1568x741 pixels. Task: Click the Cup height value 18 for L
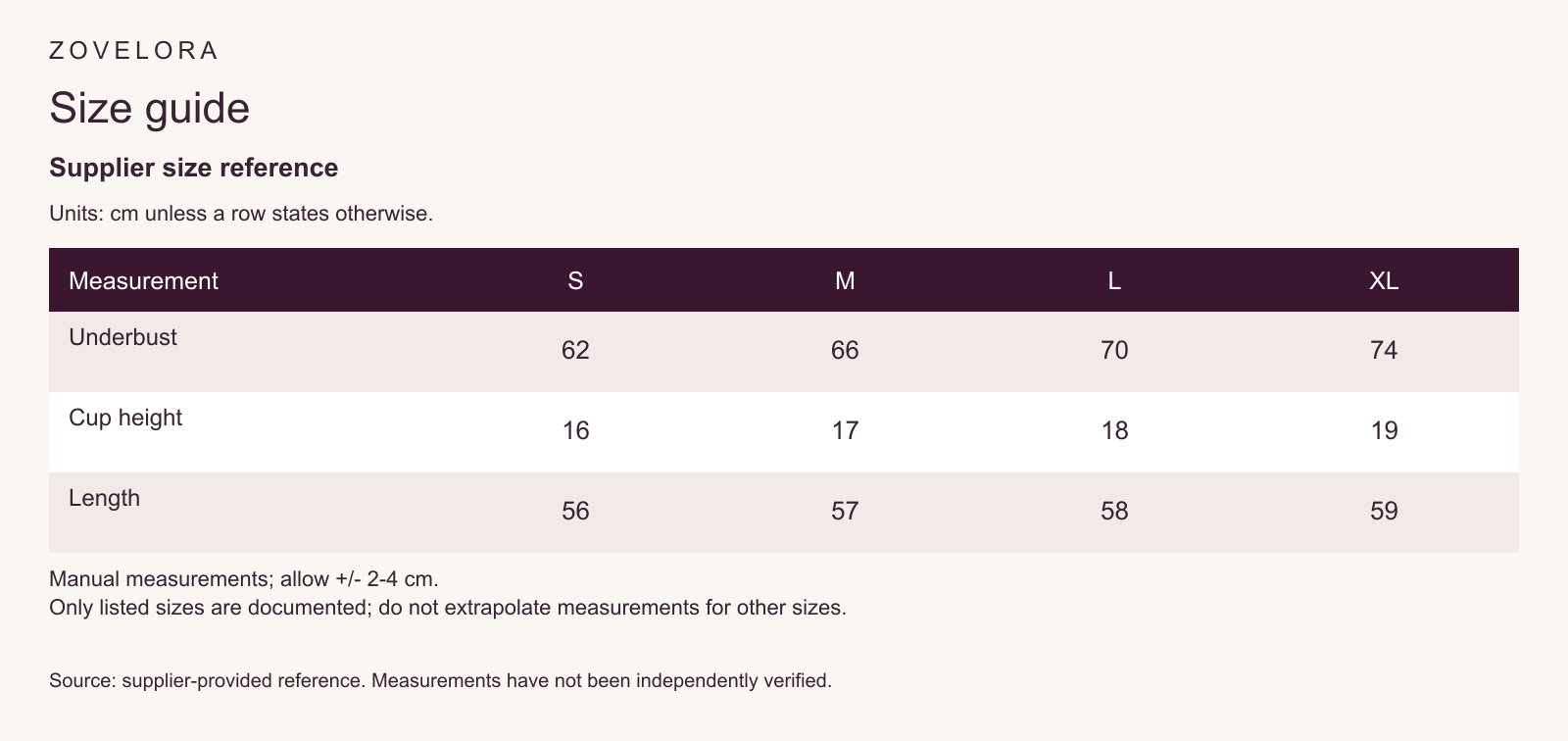(x=1114, y=430)
